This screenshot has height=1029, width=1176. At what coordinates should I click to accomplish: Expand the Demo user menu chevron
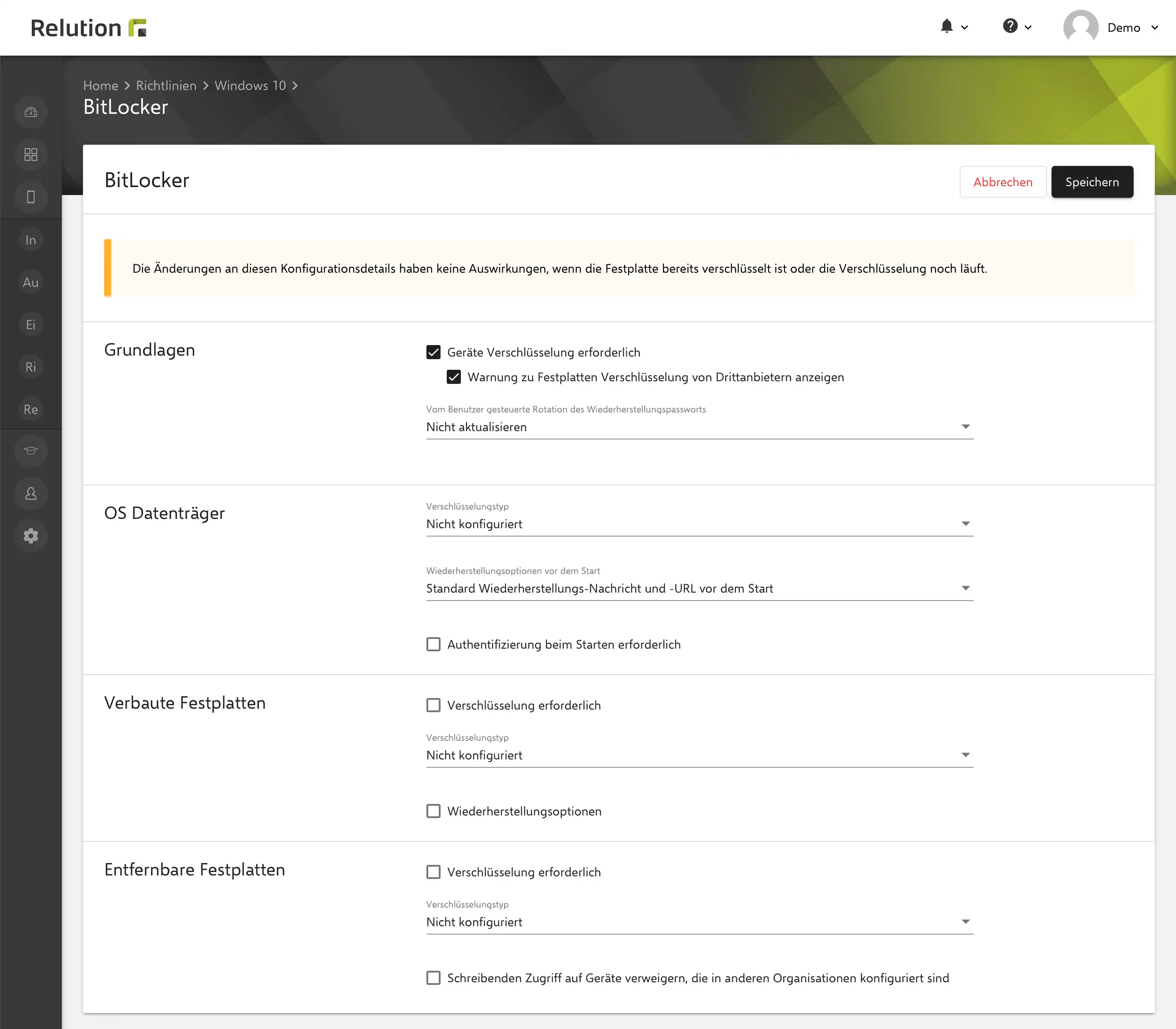click(x=1155, y=27)
